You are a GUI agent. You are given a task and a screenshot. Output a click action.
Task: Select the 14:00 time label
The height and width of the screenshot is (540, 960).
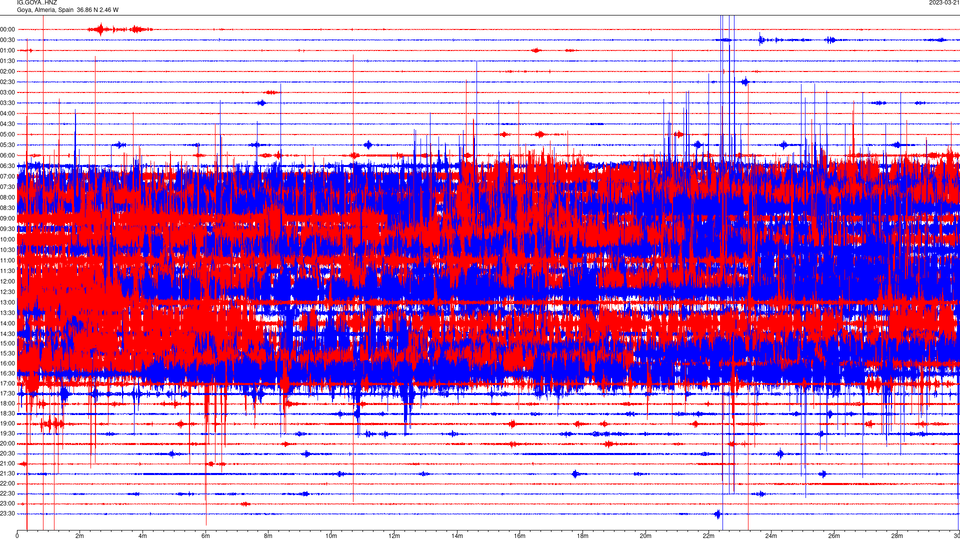click(8, 323)
